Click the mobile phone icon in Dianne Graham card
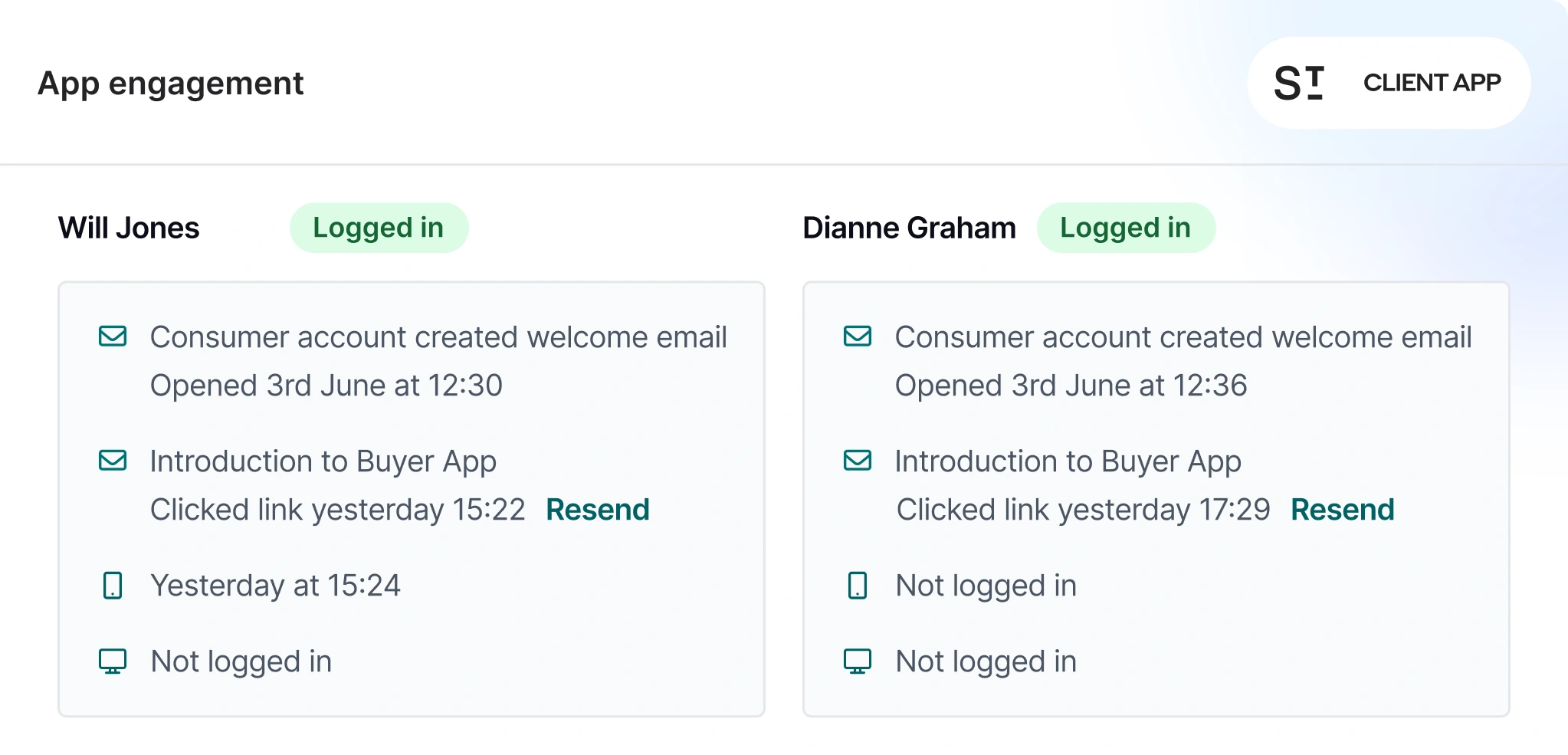Viewport: 1568px width, 755px height. 858,586
